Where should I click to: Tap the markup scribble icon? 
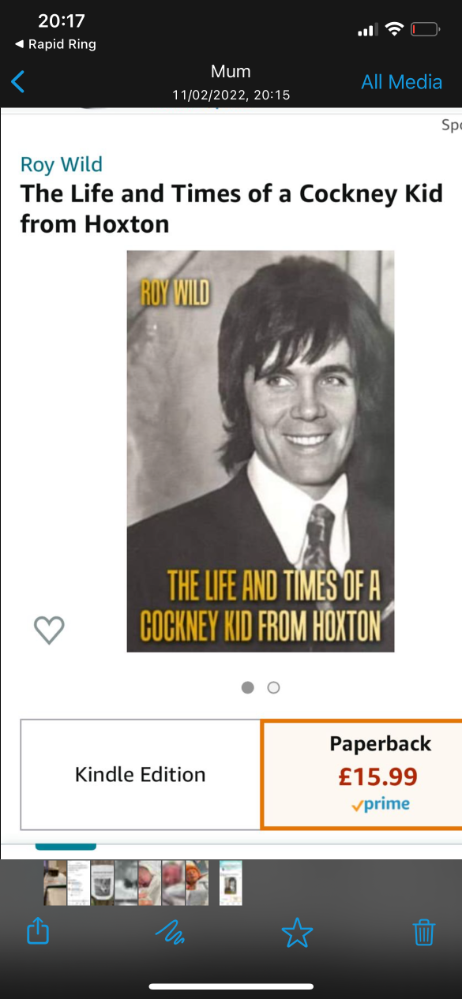point(170,934)
